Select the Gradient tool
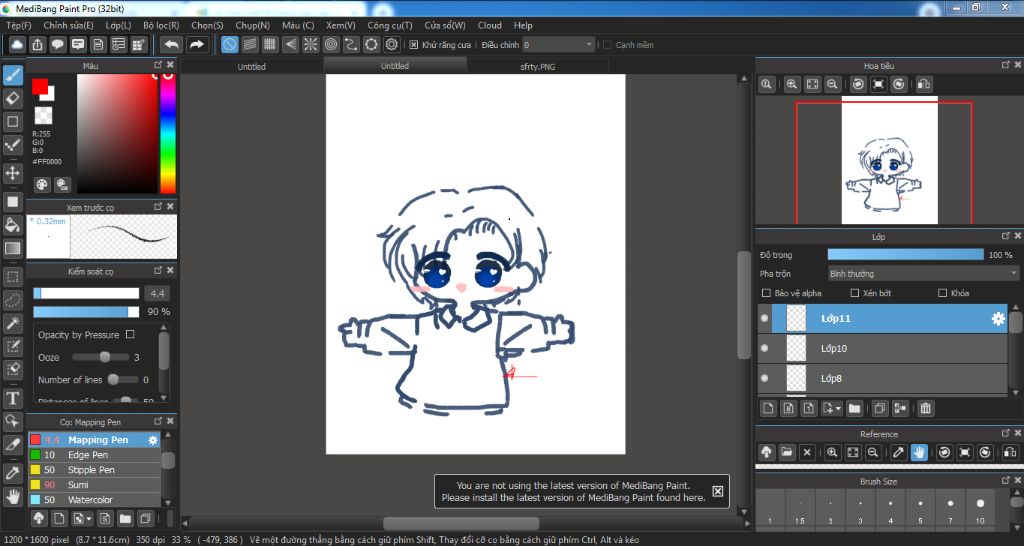 (x=12, y=248)
